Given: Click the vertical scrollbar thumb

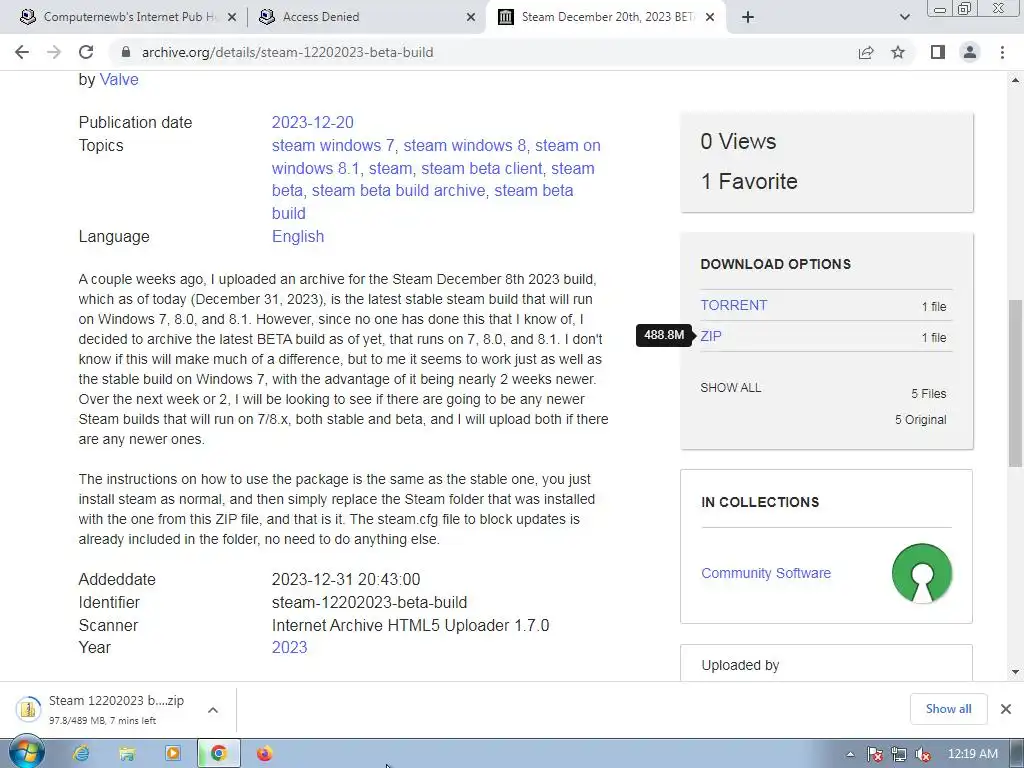Looking at the screenshot, I should (x=1015, y=383).
